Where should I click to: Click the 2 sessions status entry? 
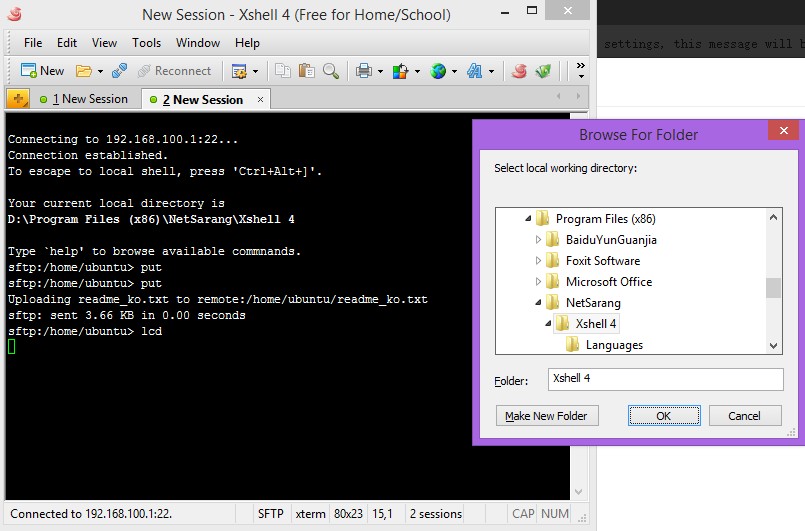click(435, 514)
